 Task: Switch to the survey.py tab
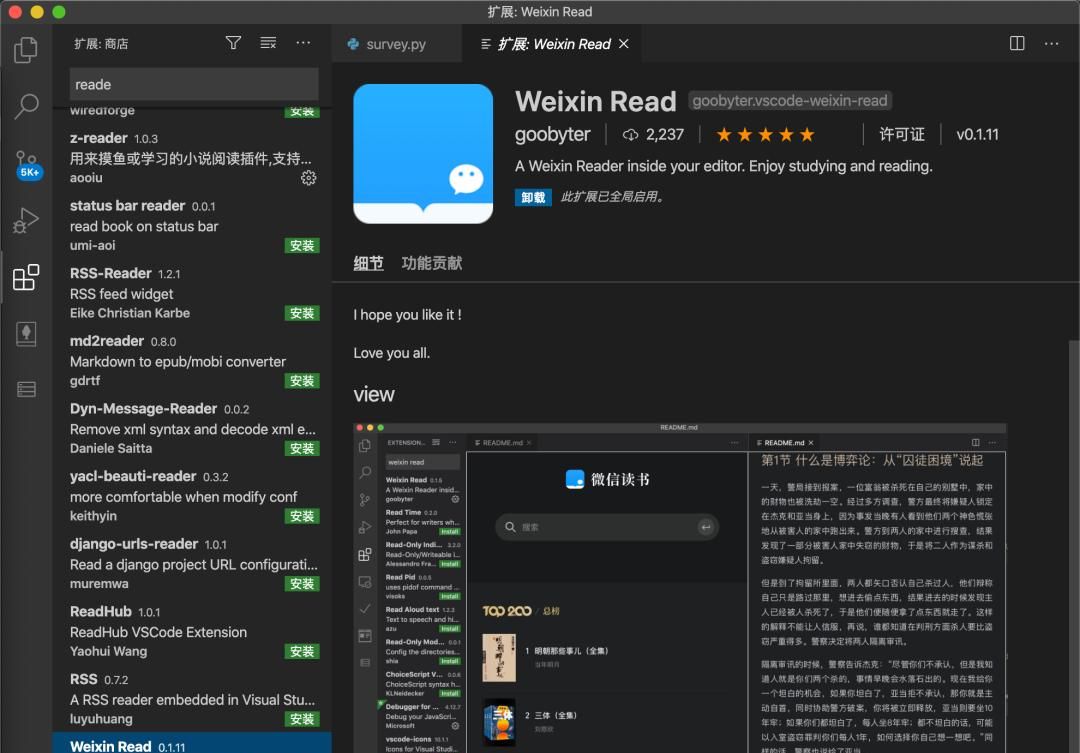[x=396, y=43]
